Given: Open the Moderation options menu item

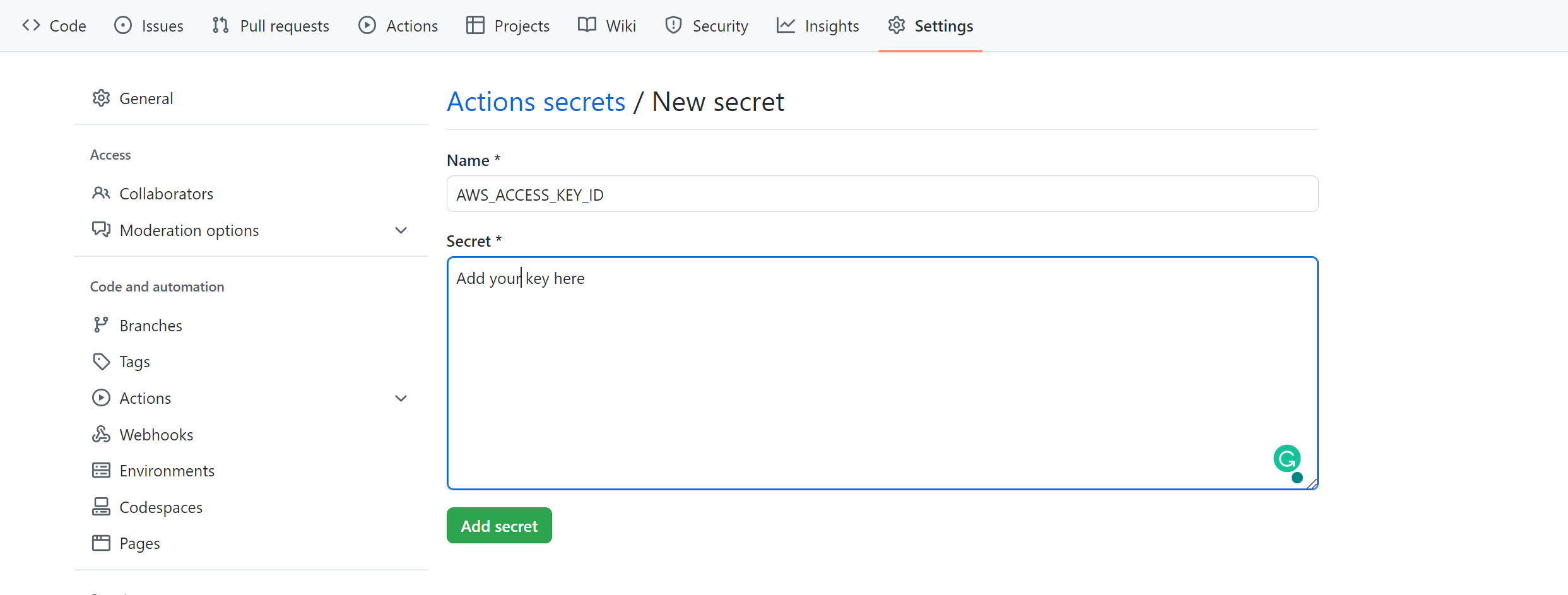Looking at the screenshot, I should tap(189, 230).
